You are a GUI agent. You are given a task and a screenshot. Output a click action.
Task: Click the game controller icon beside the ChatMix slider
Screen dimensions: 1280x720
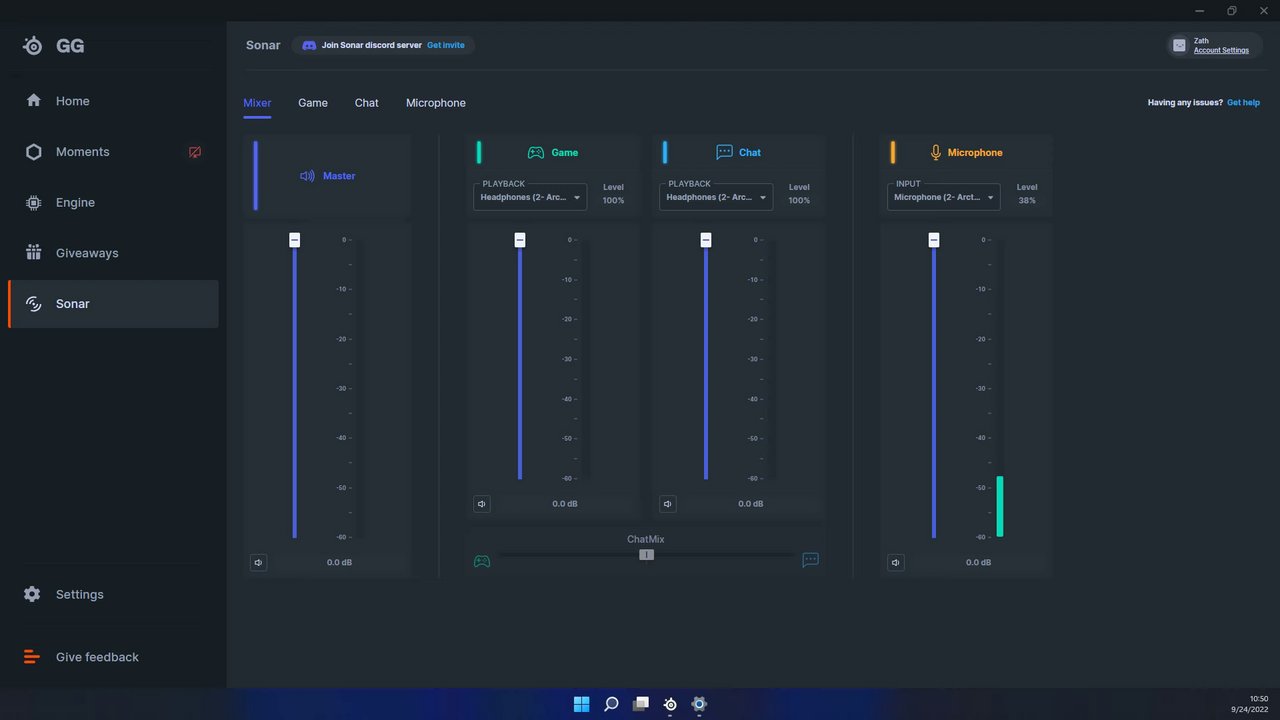tap(482, 561)
